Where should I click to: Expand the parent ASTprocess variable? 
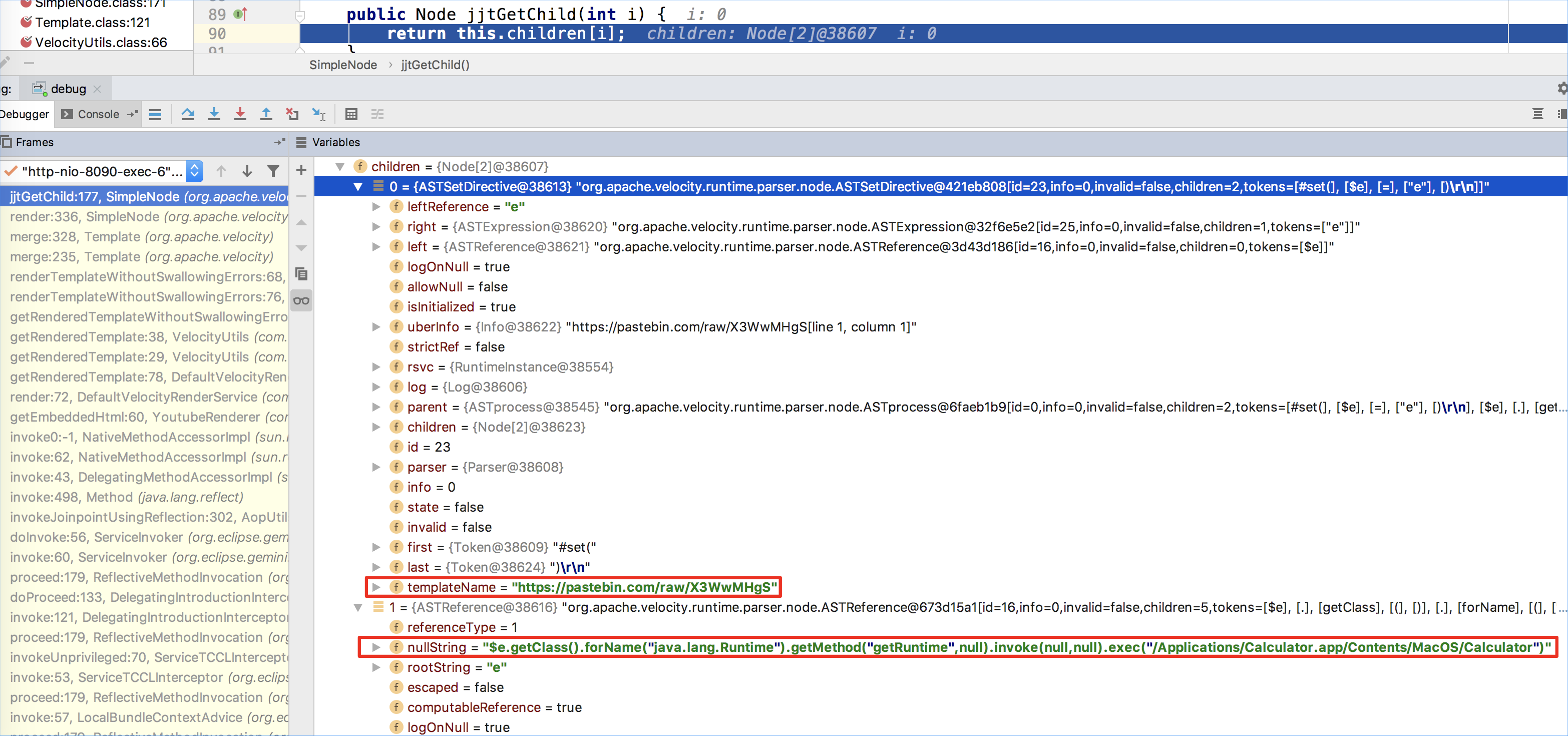pyautogui.click(x=376, y=407)
